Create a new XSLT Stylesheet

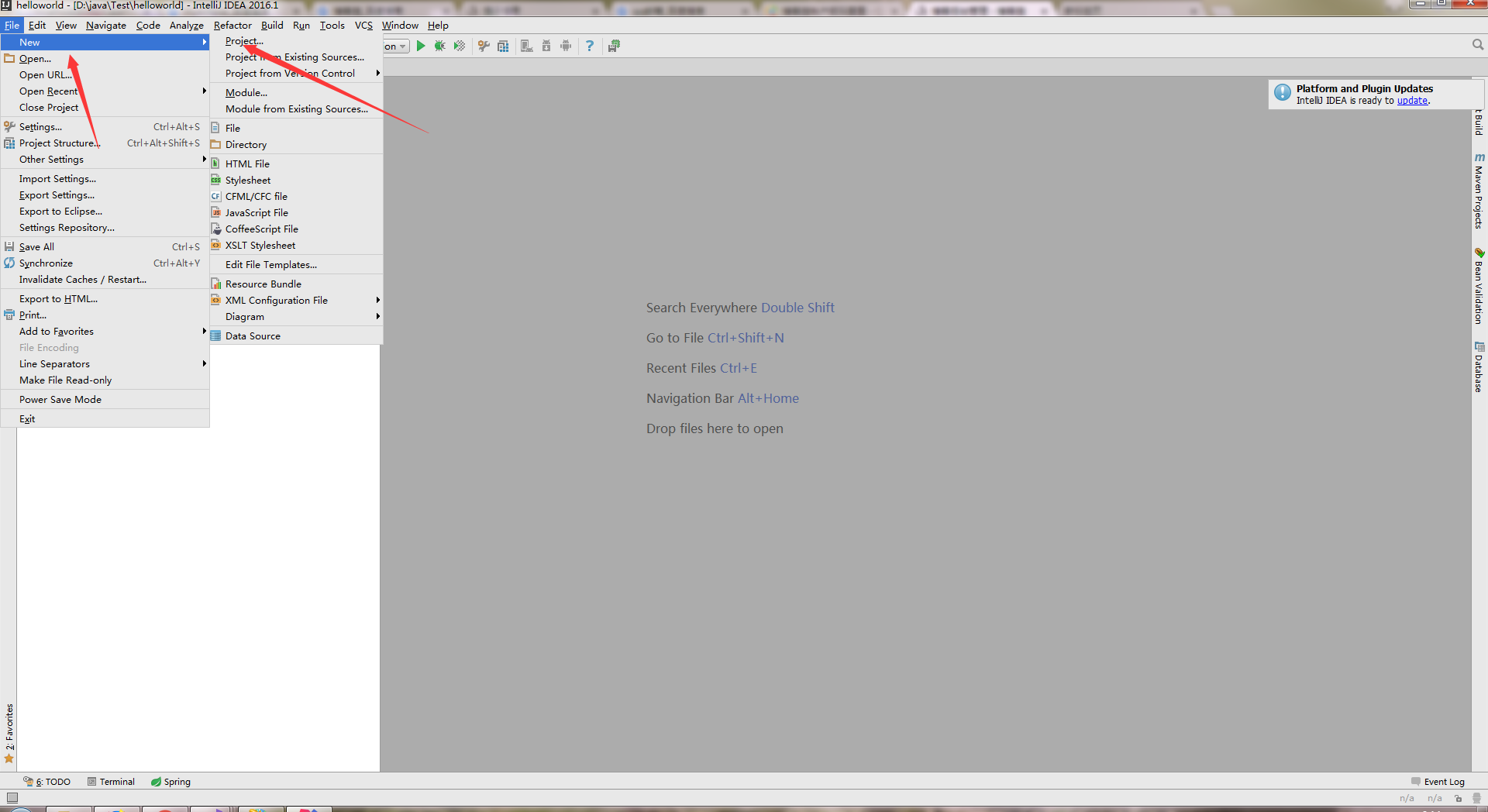(x=297, y=246)
